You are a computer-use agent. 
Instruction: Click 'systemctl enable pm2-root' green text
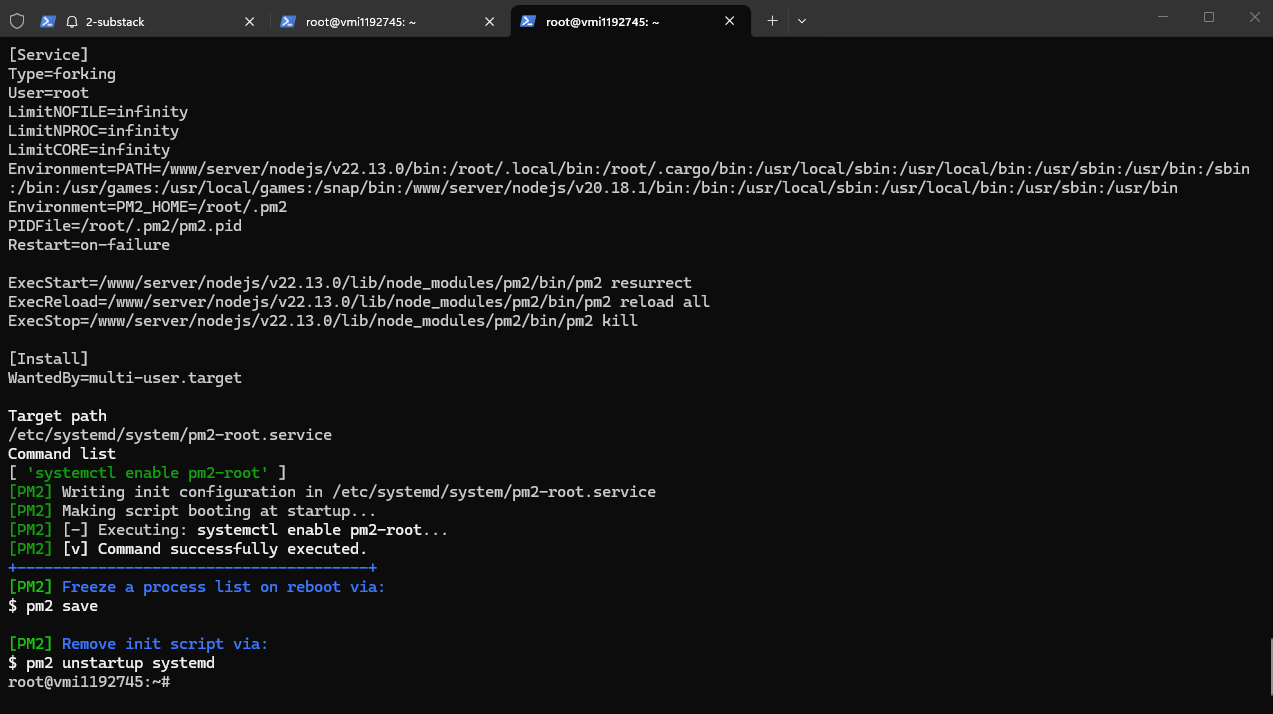click(x=147, y=473)
